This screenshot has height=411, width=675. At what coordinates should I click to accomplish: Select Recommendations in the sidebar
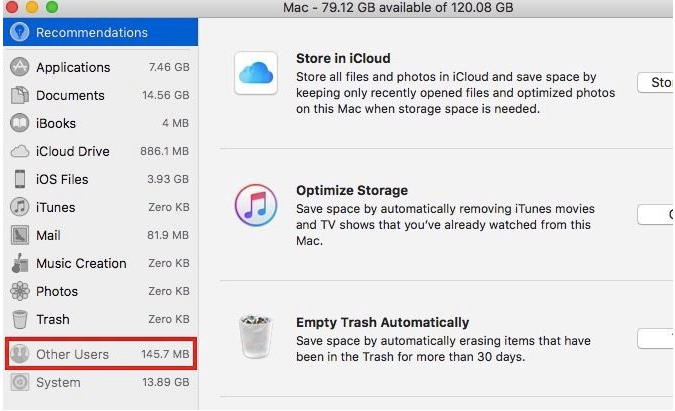coord(100,32)
